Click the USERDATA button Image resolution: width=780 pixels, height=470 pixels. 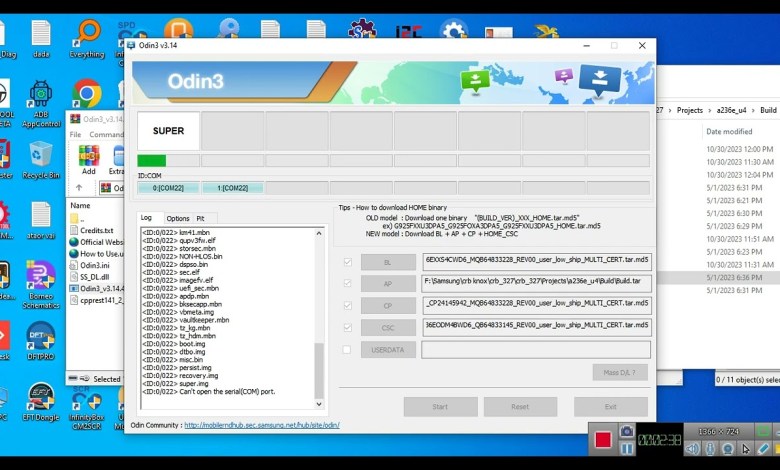(x=388, y=350)
